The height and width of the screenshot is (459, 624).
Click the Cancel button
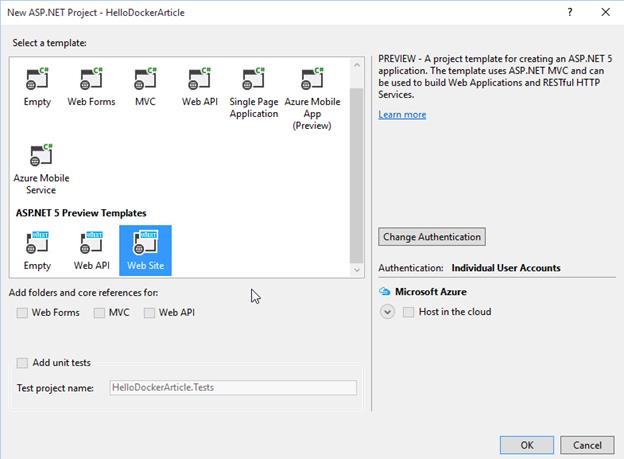coord(587,445)
